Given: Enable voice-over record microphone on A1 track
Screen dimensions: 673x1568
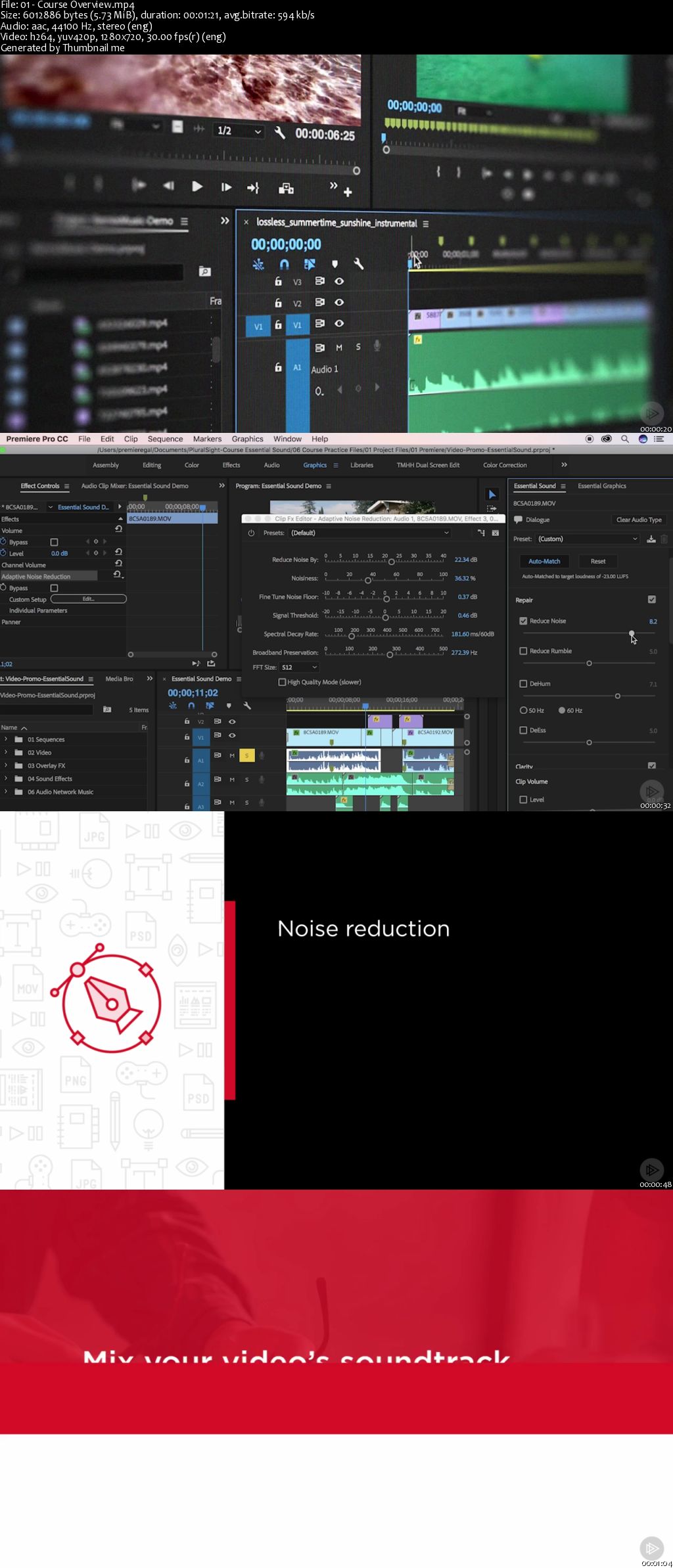Looking at the screenshot, I should pyautogui.click(x=262, y=755).
